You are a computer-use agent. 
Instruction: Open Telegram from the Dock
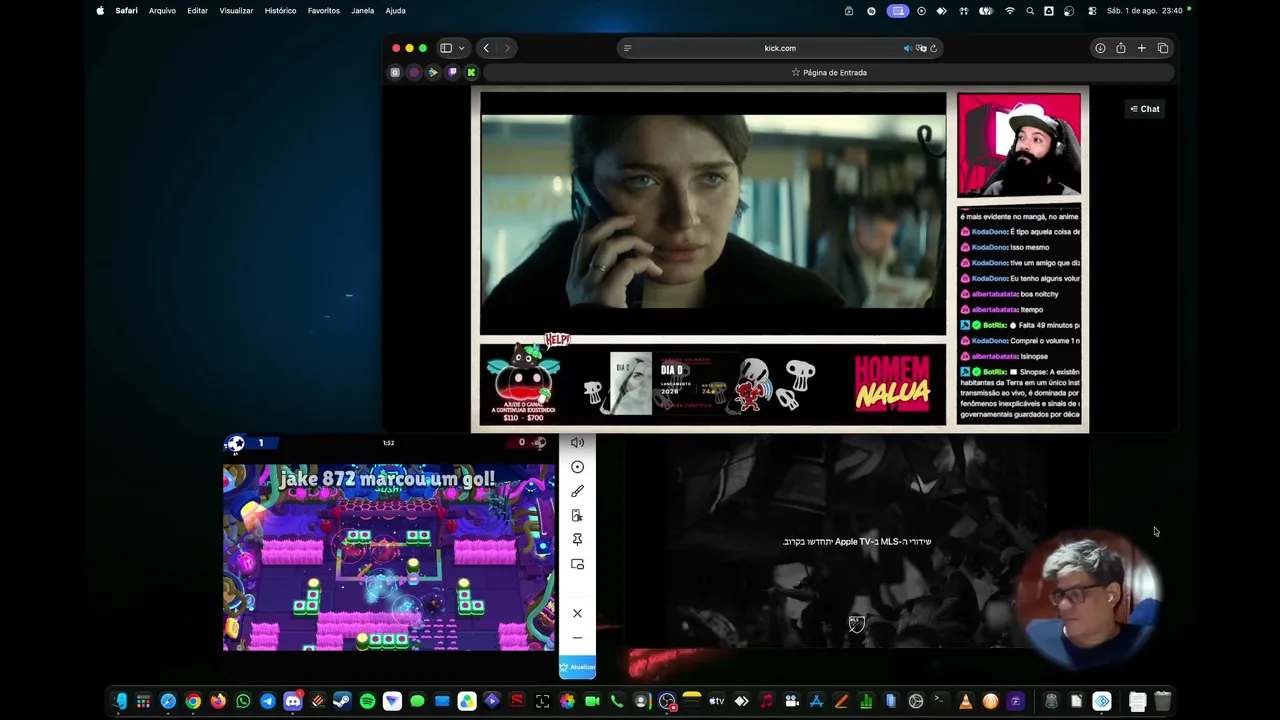(x=268, y=701)
